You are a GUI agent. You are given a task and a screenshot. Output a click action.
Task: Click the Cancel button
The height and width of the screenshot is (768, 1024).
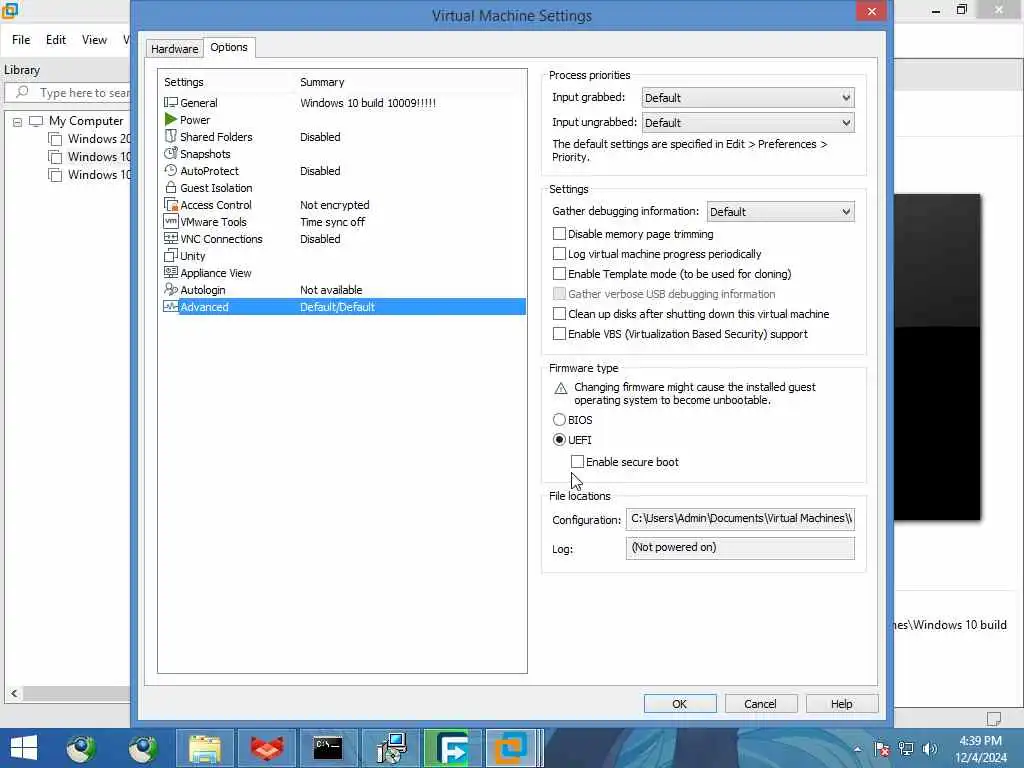(760, 703)
